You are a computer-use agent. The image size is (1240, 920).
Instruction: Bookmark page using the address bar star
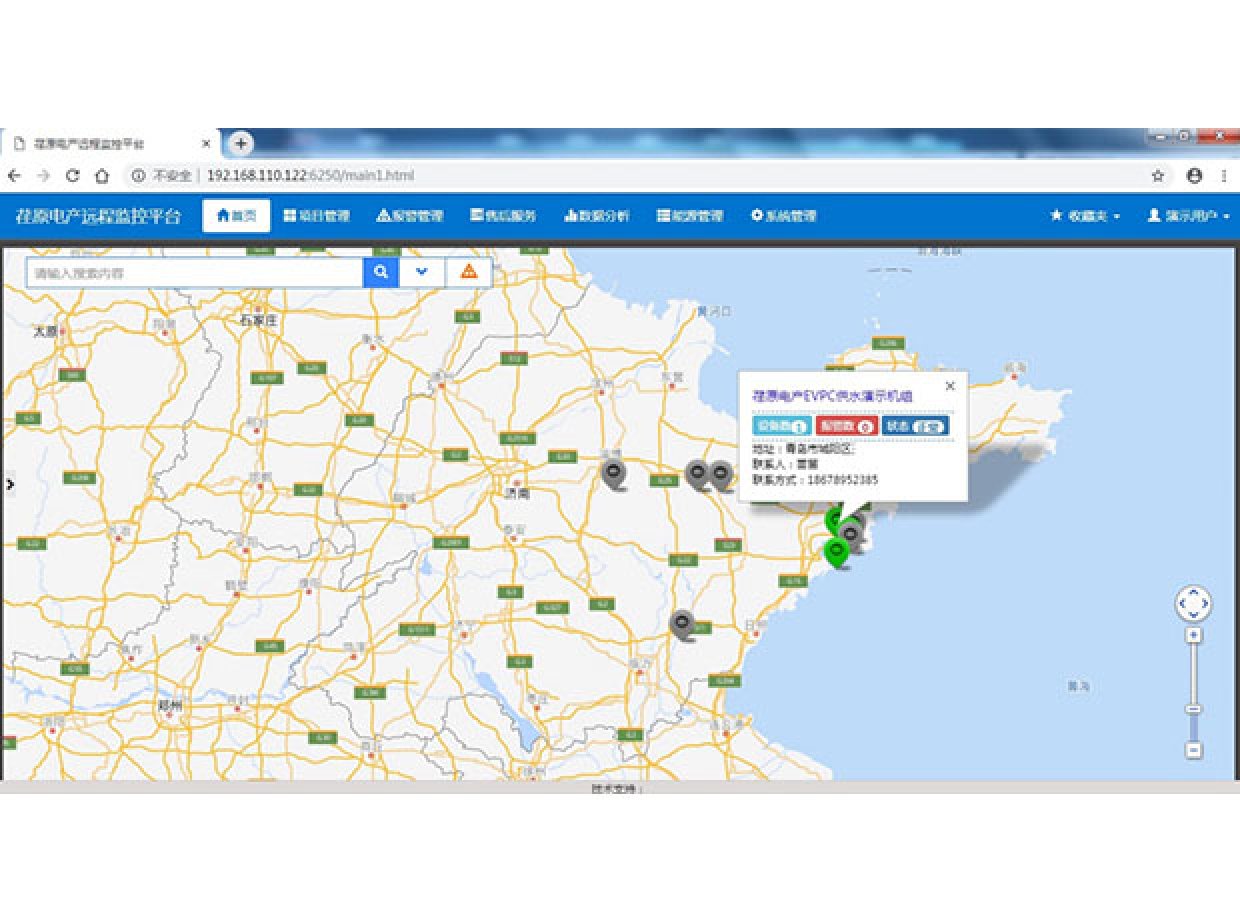[1158, 176]
